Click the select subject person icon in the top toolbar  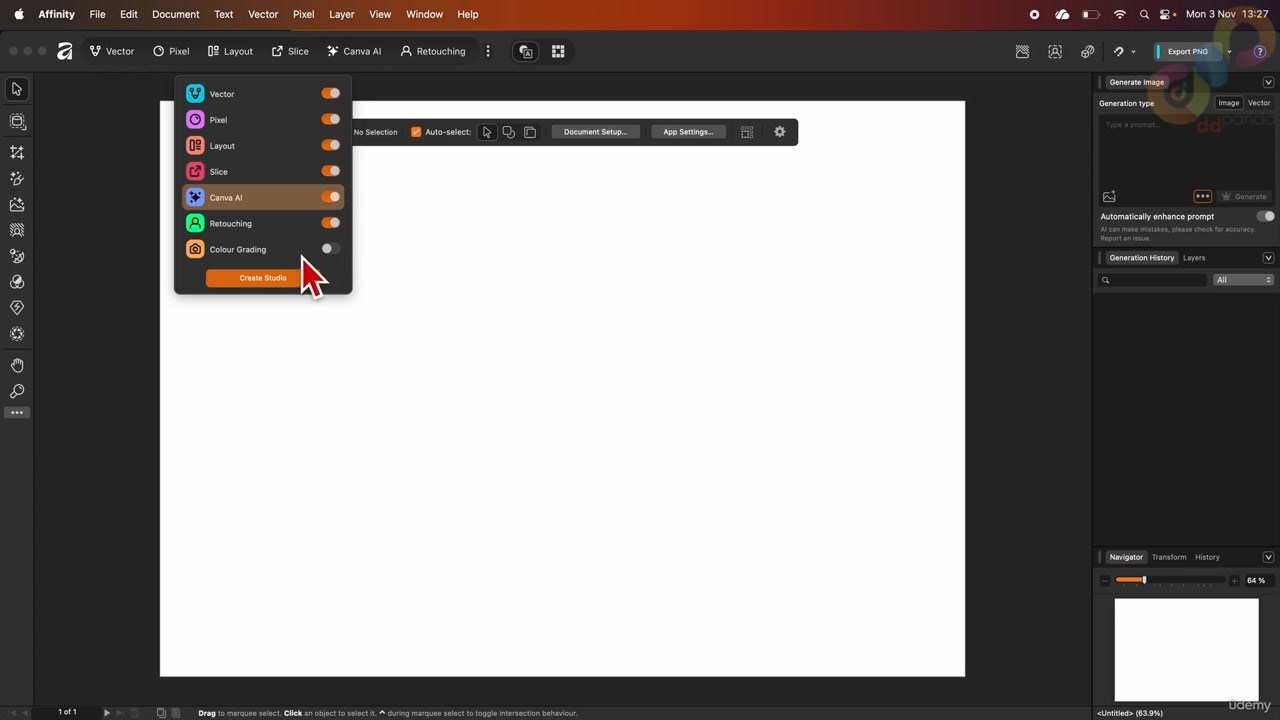click(1055, 51)
